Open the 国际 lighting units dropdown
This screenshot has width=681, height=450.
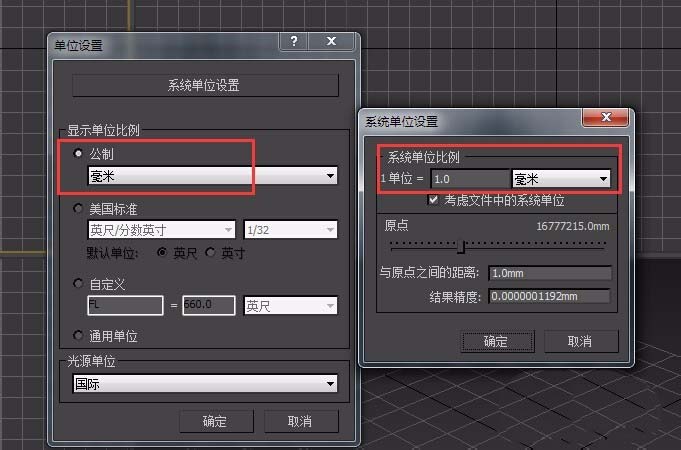[205, 384]
